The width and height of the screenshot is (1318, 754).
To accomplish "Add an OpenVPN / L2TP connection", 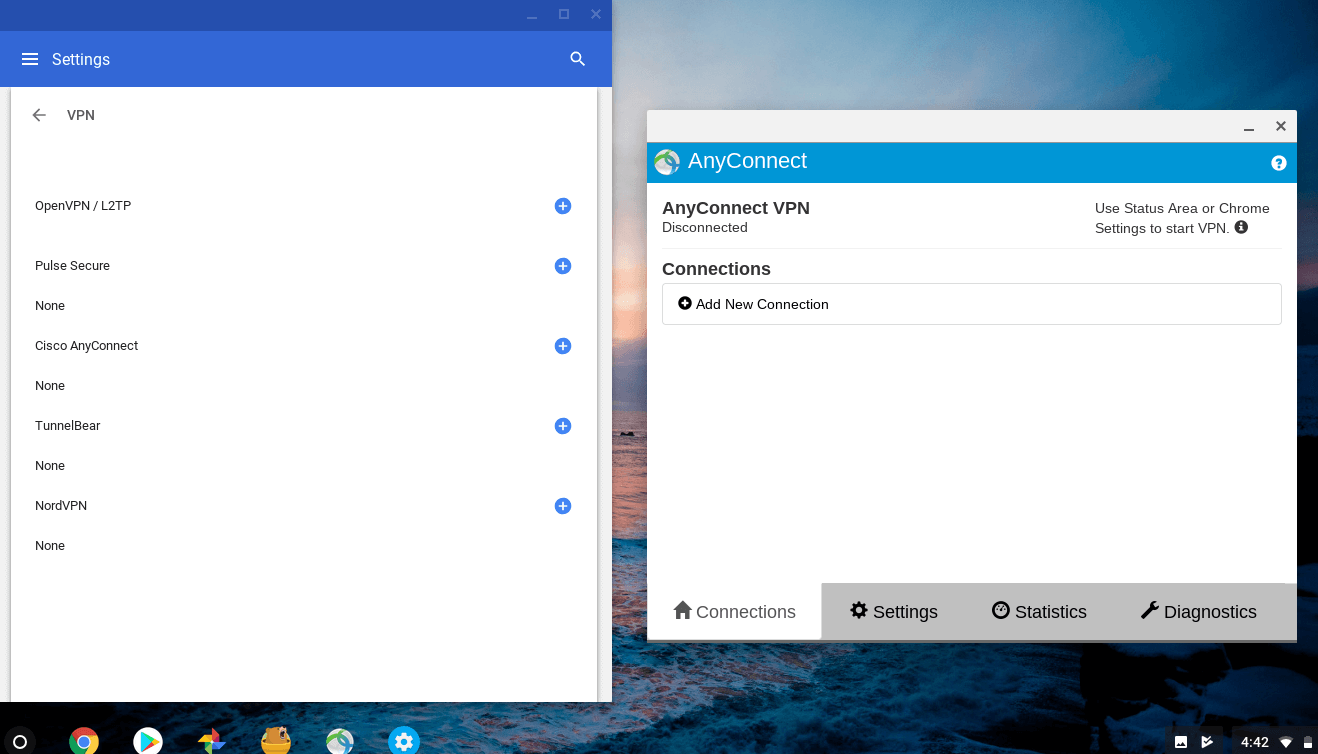I will [x=563, y=206].
